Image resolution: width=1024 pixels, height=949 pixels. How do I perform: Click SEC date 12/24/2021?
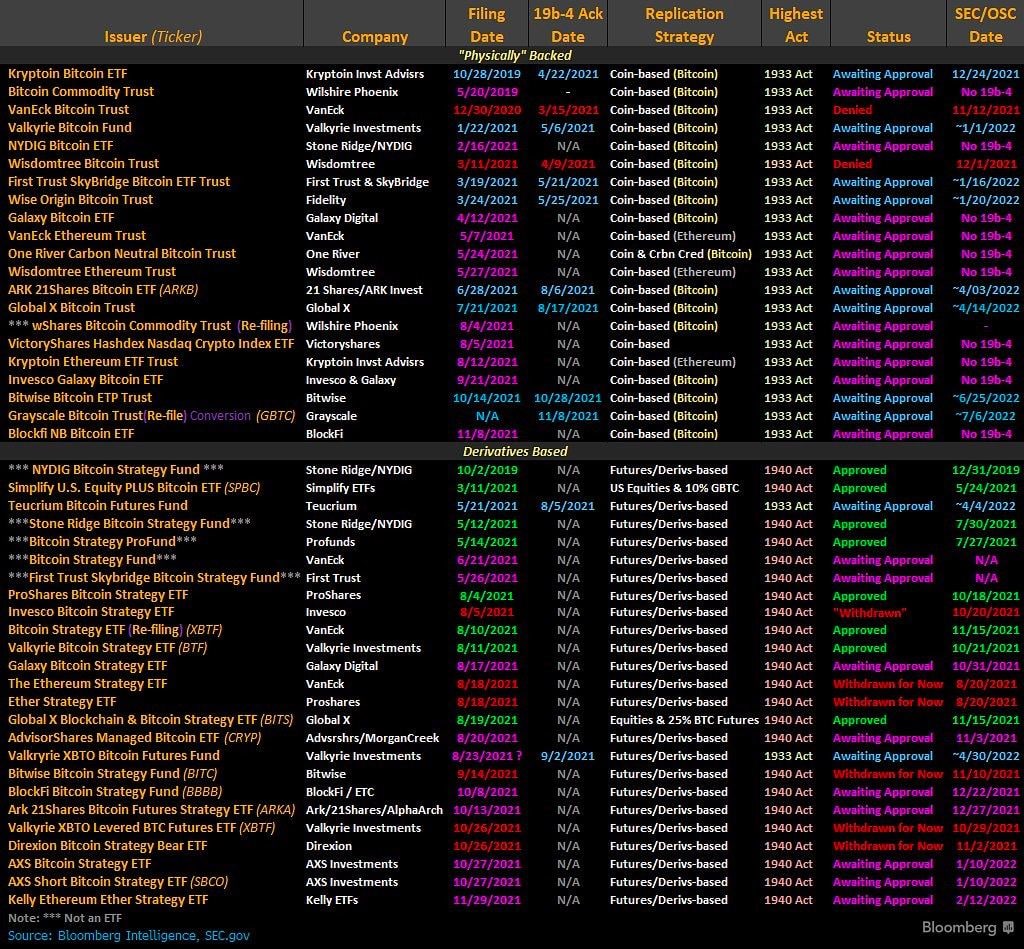coord(985,74)
